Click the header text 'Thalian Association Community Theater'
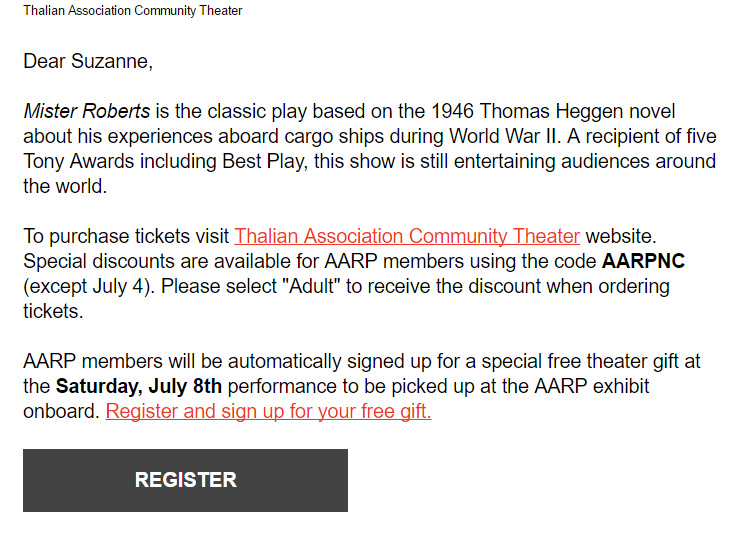Viewport: 747px width, 536px height. (x=133, y=10)
